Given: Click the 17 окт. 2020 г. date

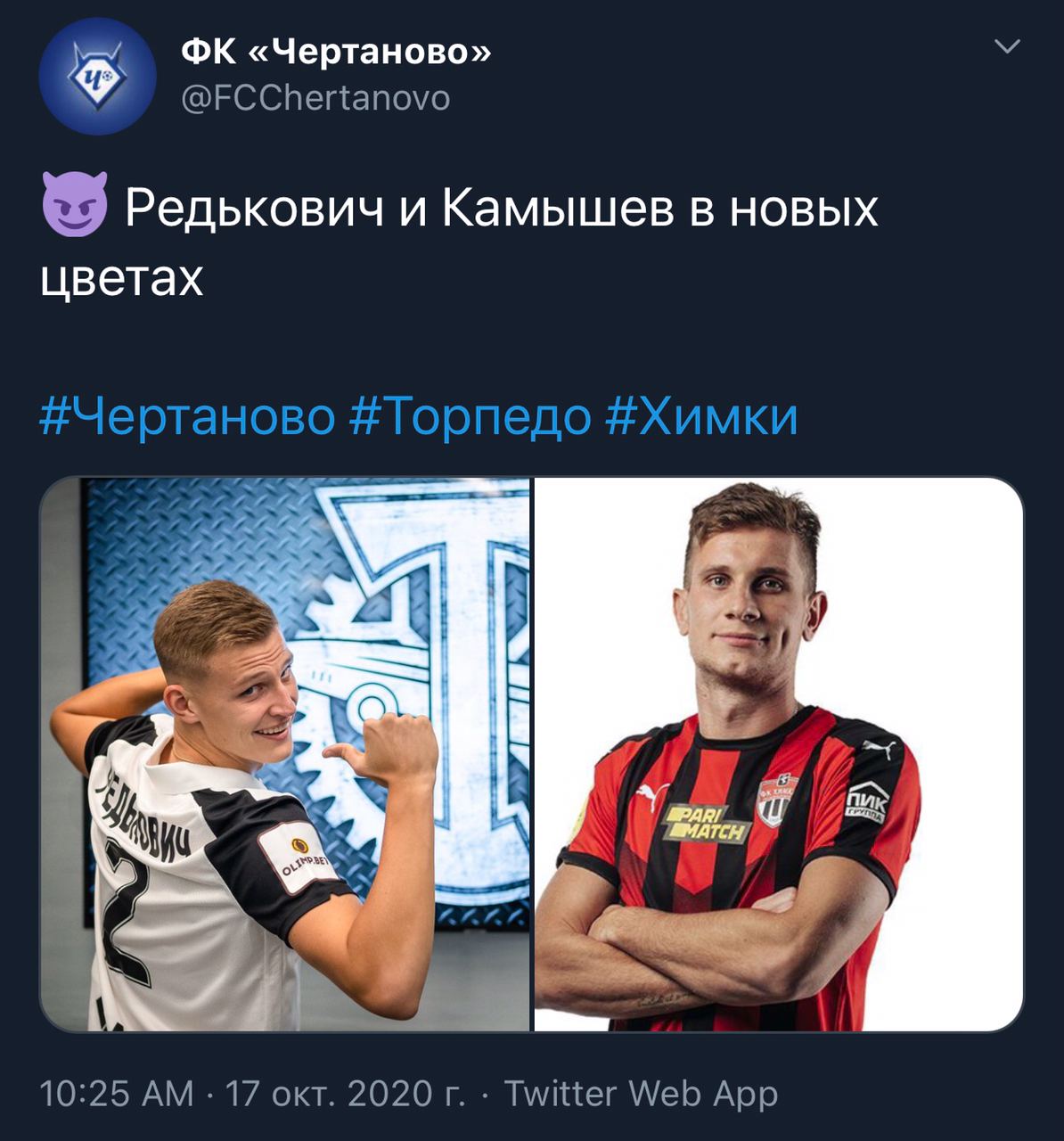Looking at the screenshot, I should 345,1094.
